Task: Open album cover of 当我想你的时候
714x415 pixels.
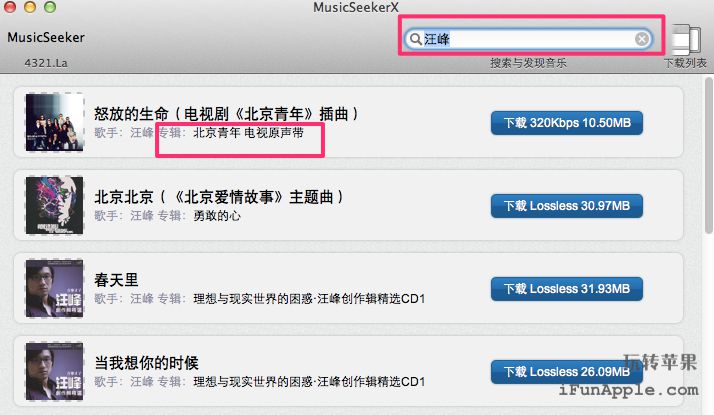Action: 54,371
